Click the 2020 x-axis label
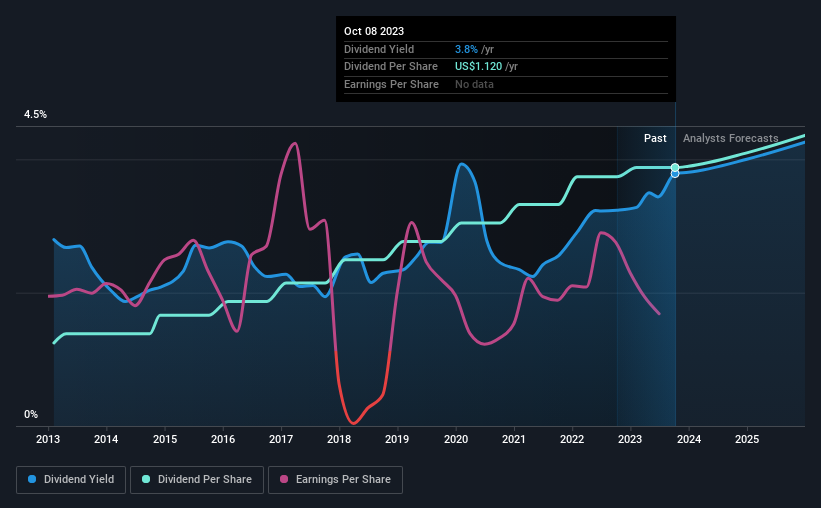This screenshot has width=821, height=508. point(456,439)
